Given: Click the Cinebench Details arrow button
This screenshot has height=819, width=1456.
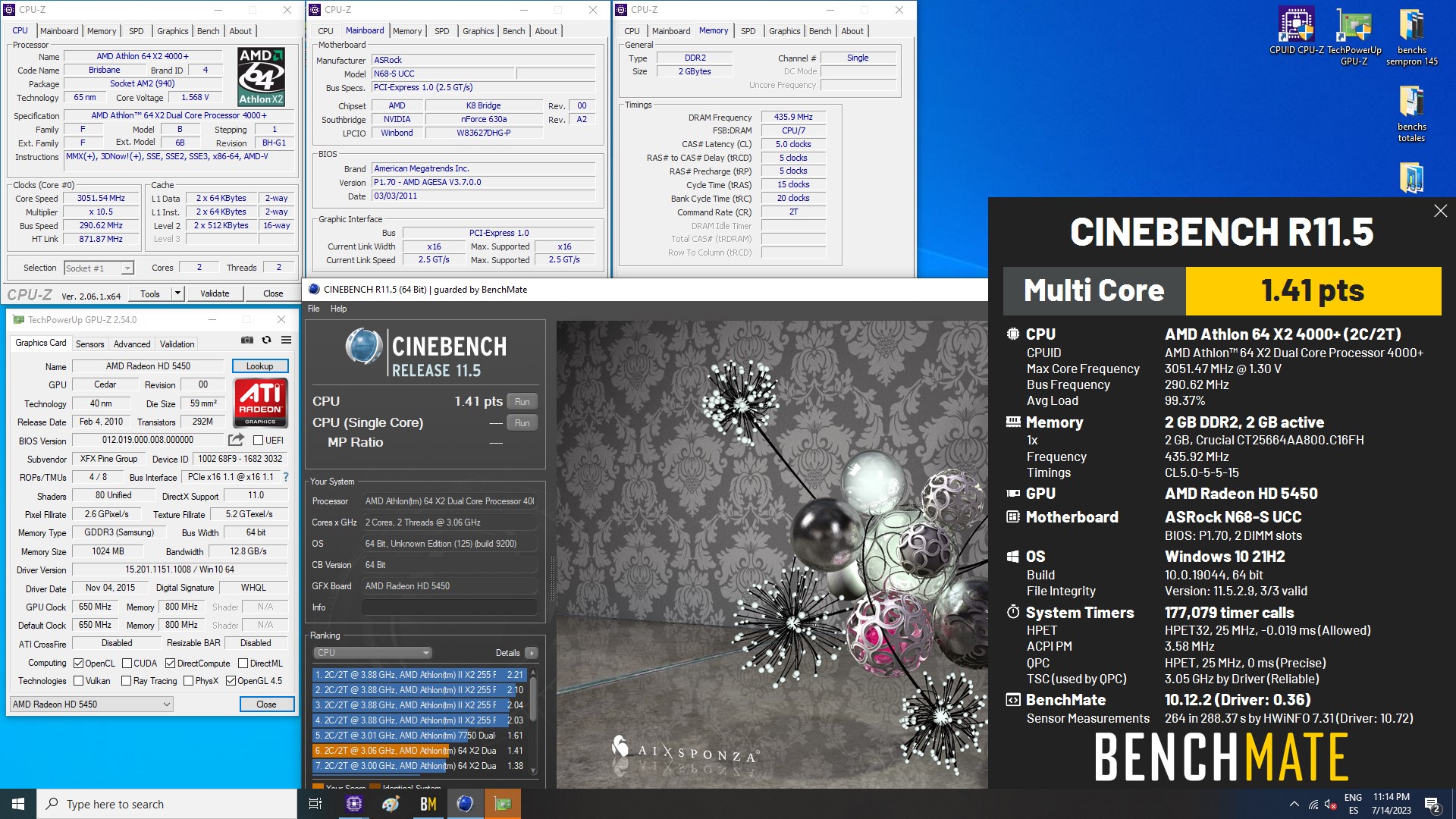Looking at the screenshot, I should click(x=532, y=653).
